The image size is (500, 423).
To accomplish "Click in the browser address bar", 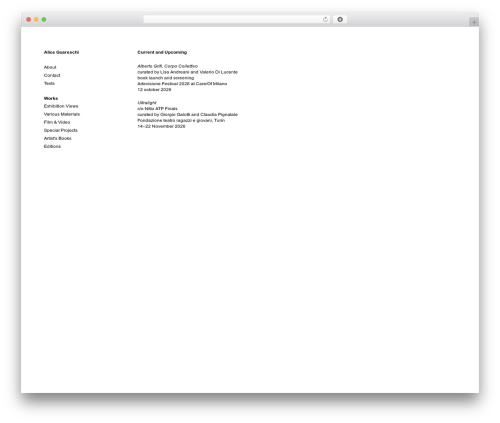I will click(237, 19).
